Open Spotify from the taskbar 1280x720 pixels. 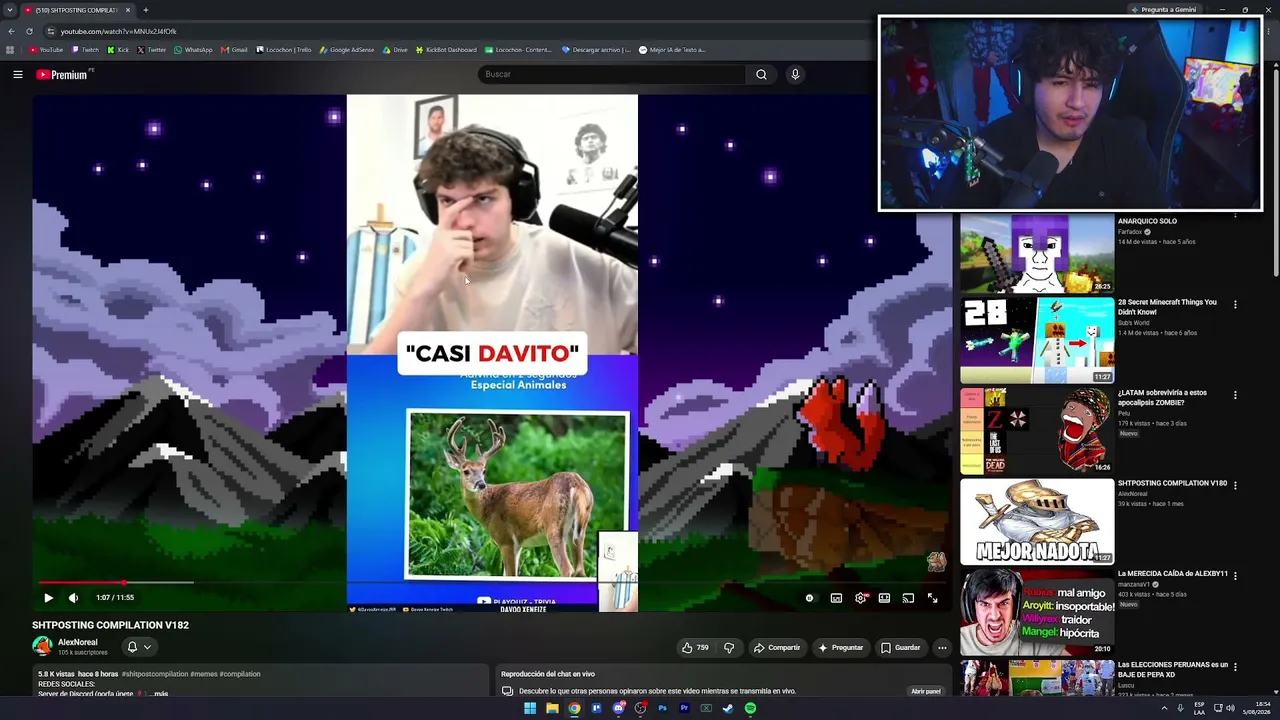coord(750,708)
